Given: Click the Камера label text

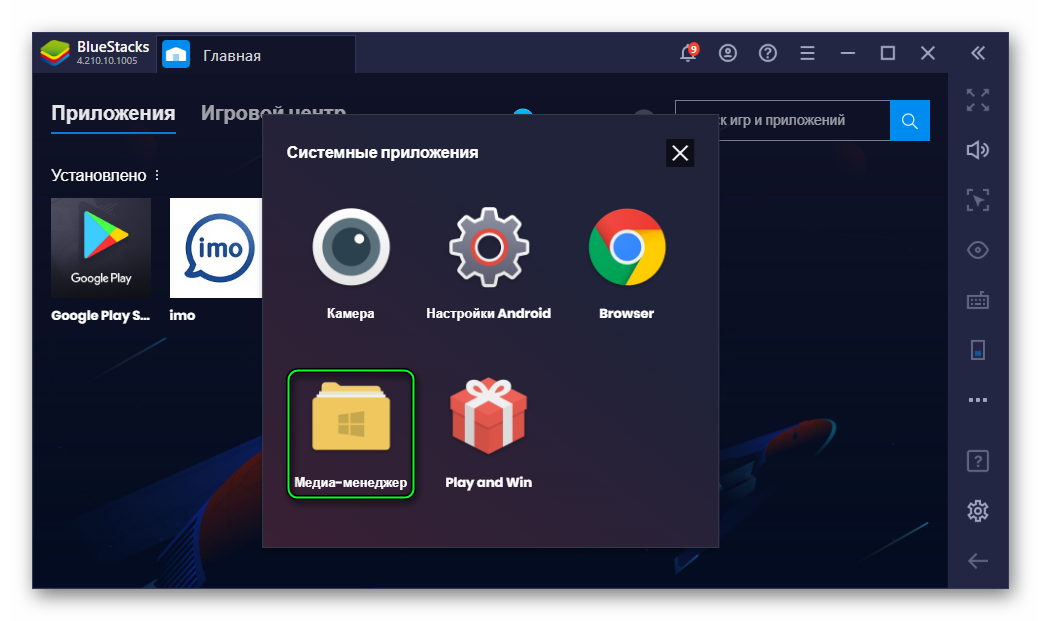Looking at the screenshot, I should point(351,313).
